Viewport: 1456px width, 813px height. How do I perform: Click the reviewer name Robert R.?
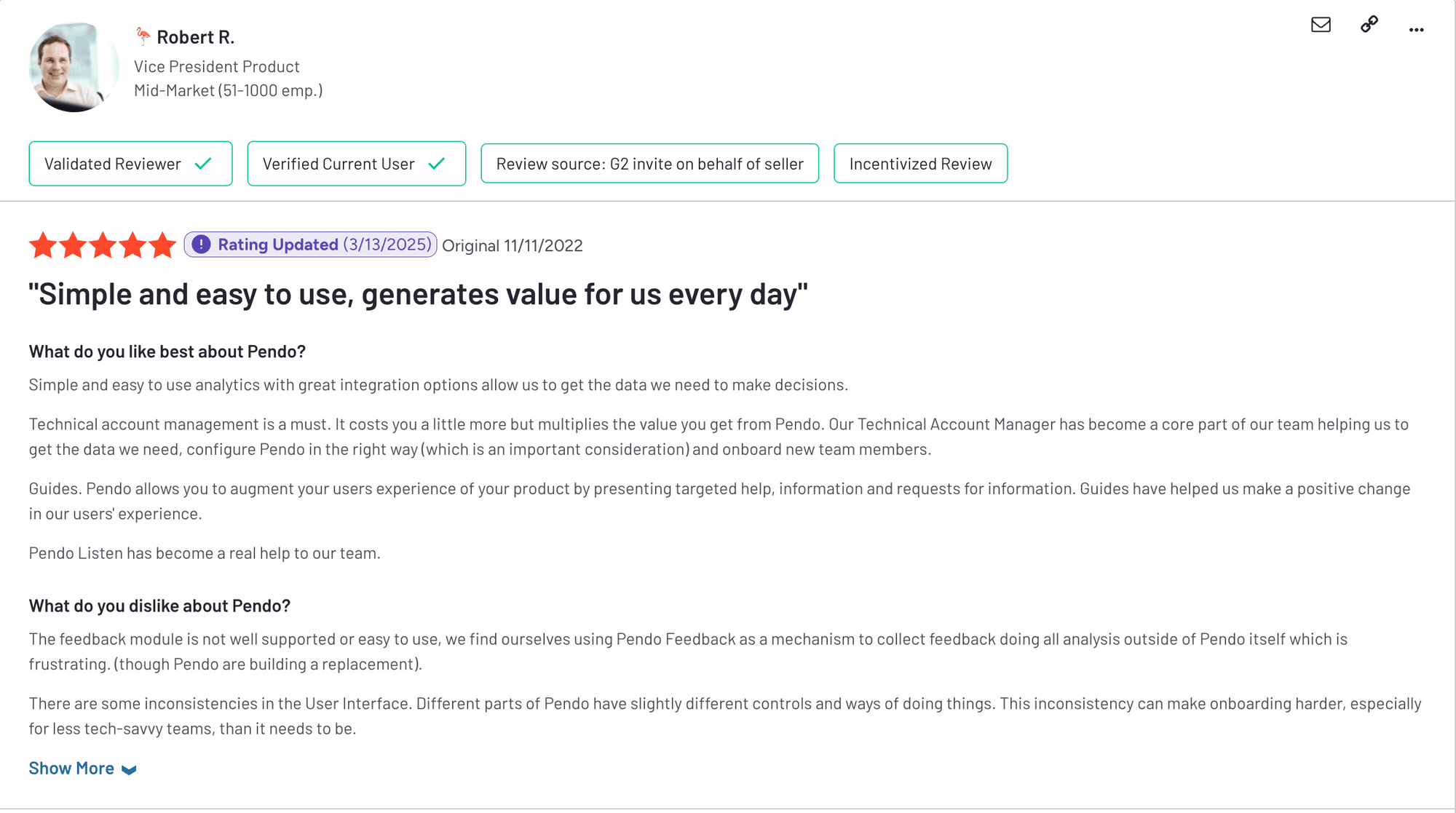[195, 36]
